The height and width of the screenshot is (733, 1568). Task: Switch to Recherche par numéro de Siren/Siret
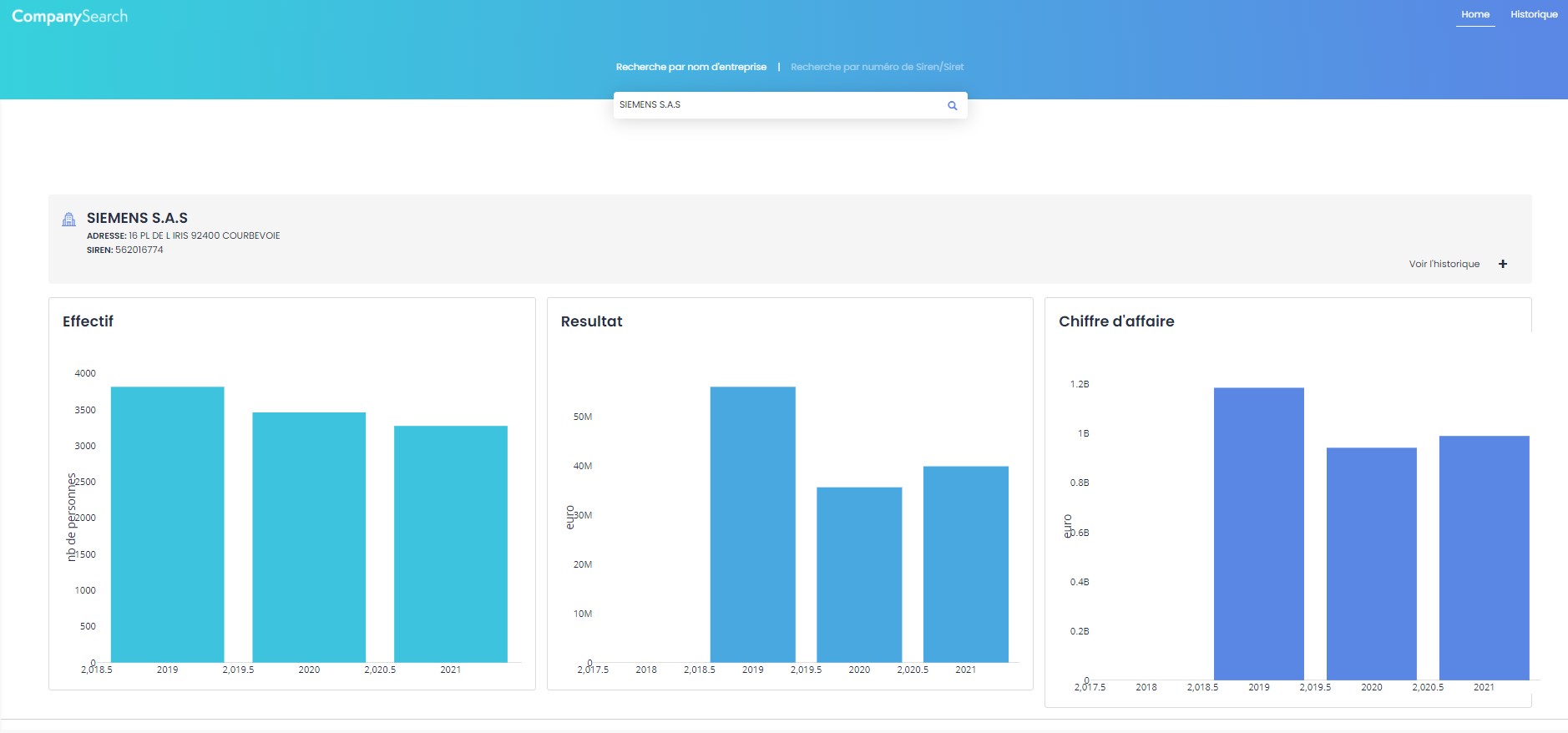coord(877,67)
